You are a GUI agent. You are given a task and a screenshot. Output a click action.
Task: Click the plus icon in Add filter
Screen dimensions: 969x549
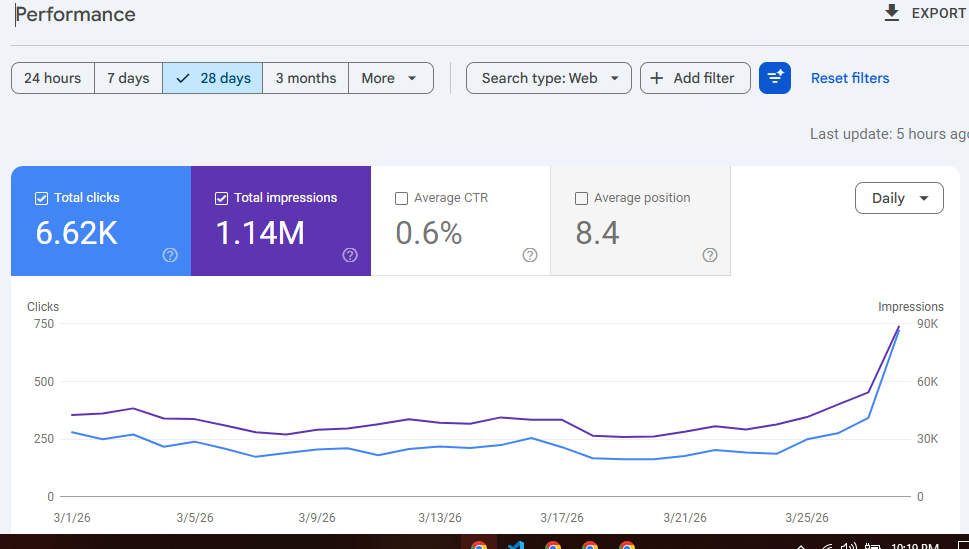tap(657, 78)
